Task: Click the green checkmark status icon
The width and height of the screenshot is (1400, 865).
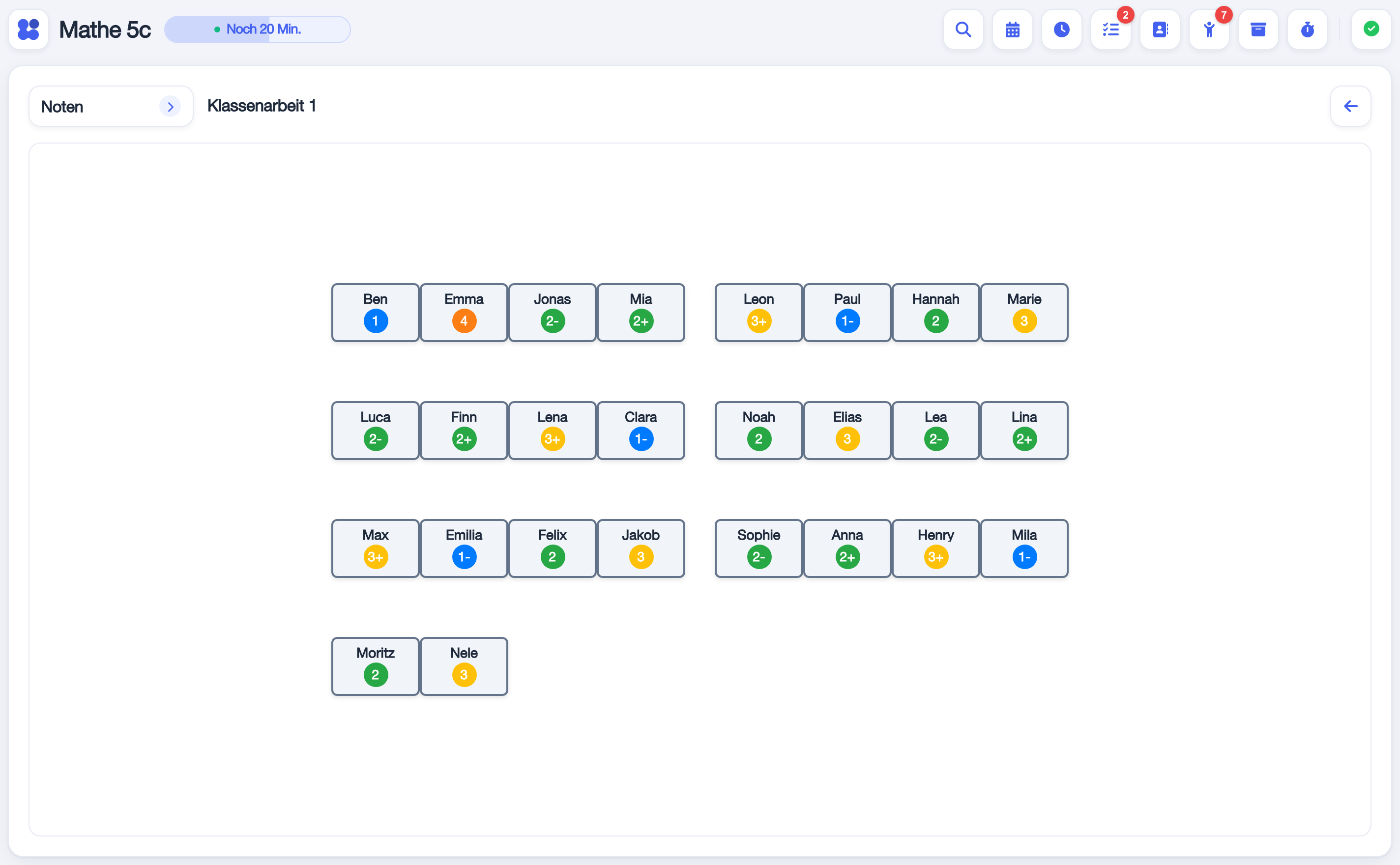Action: (1371, 29)
